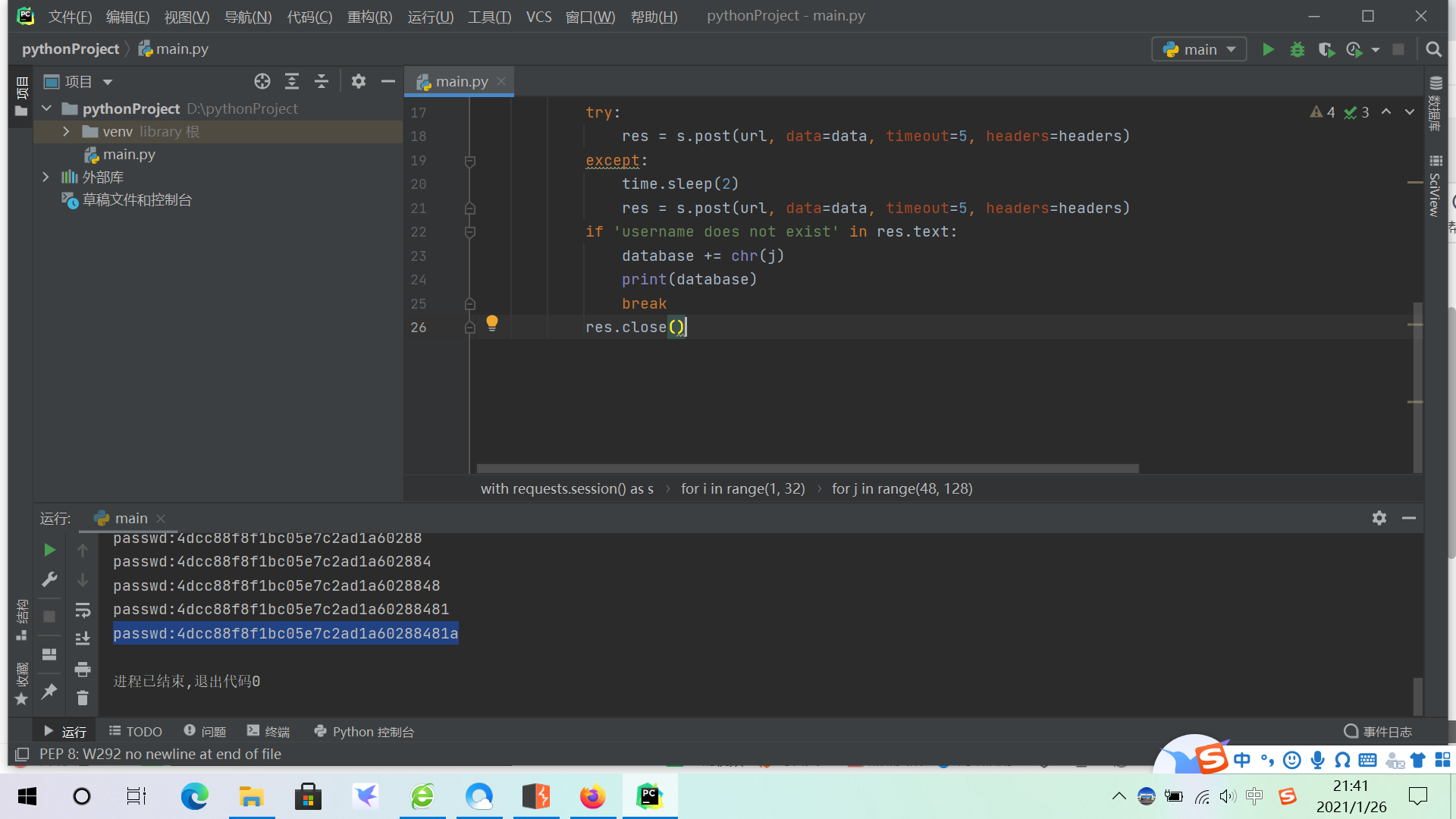Click the locate/select opened file target icon
Viewport: 1456px width, 819px height.
tap(262, 81)
